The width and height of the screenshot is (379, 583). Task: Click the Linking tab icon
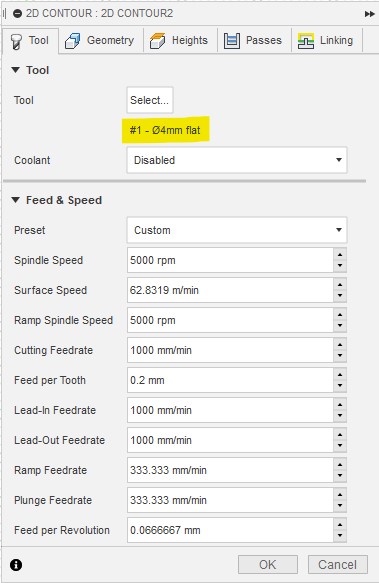[306, 41]
